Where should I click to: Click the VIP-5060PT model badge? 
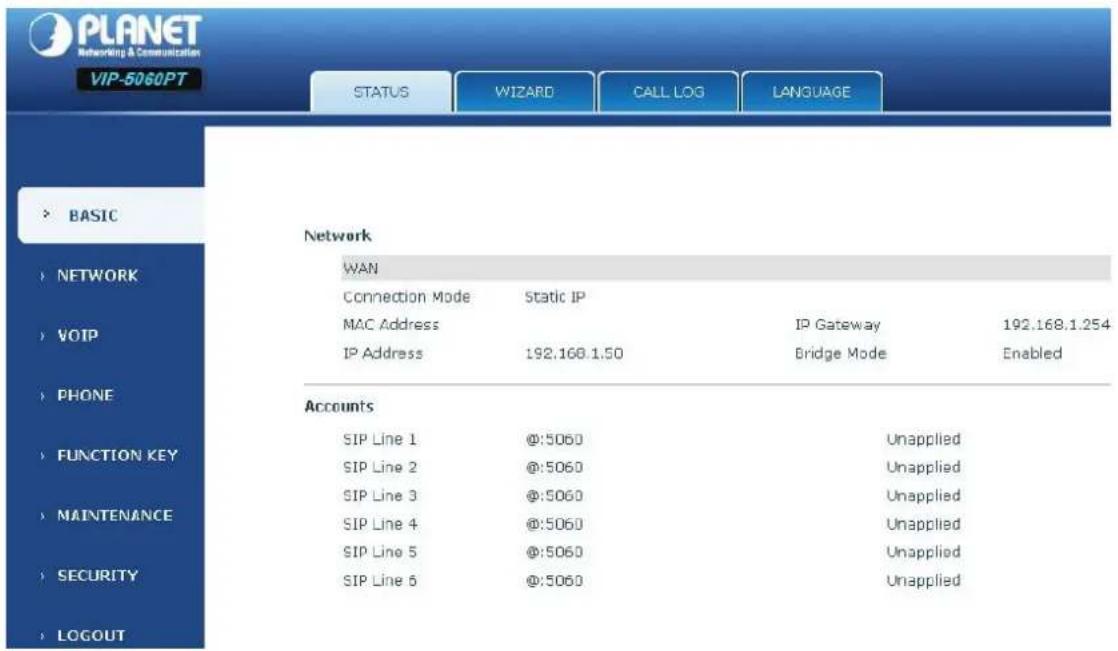pyautogui.click(x=139, y=79)
